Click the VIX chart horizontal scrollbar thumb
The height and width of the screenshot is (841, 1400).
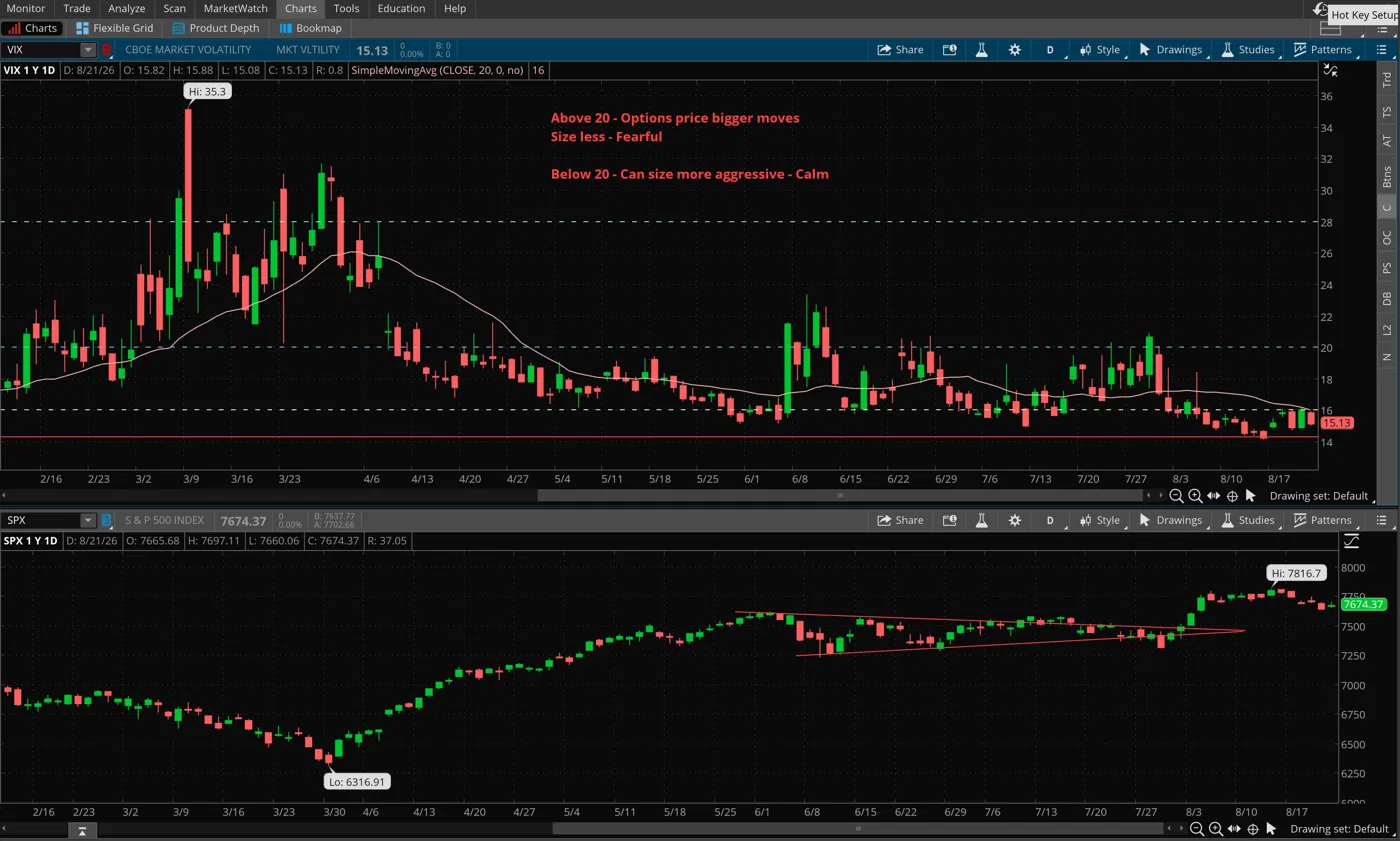[x=842, y=495]
